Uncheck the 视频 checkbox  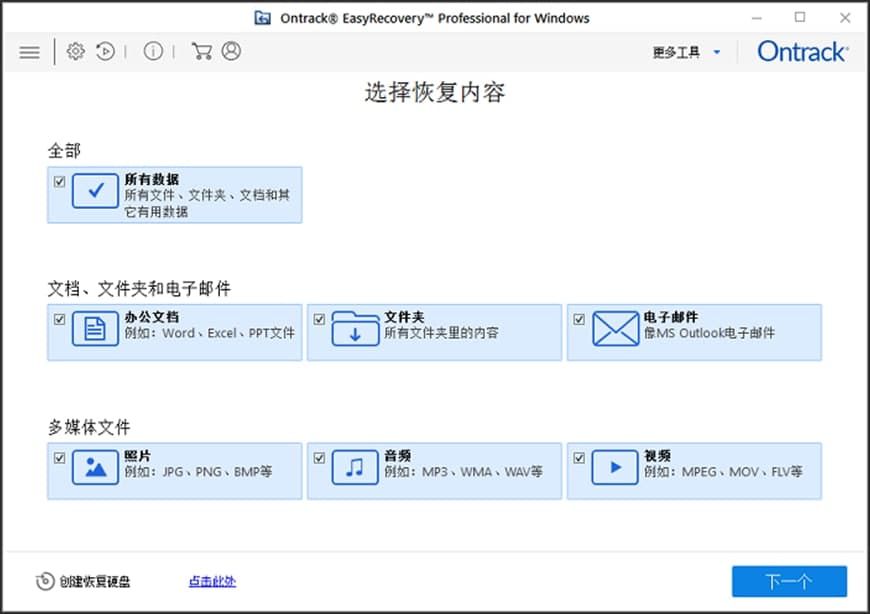(579, 457)
